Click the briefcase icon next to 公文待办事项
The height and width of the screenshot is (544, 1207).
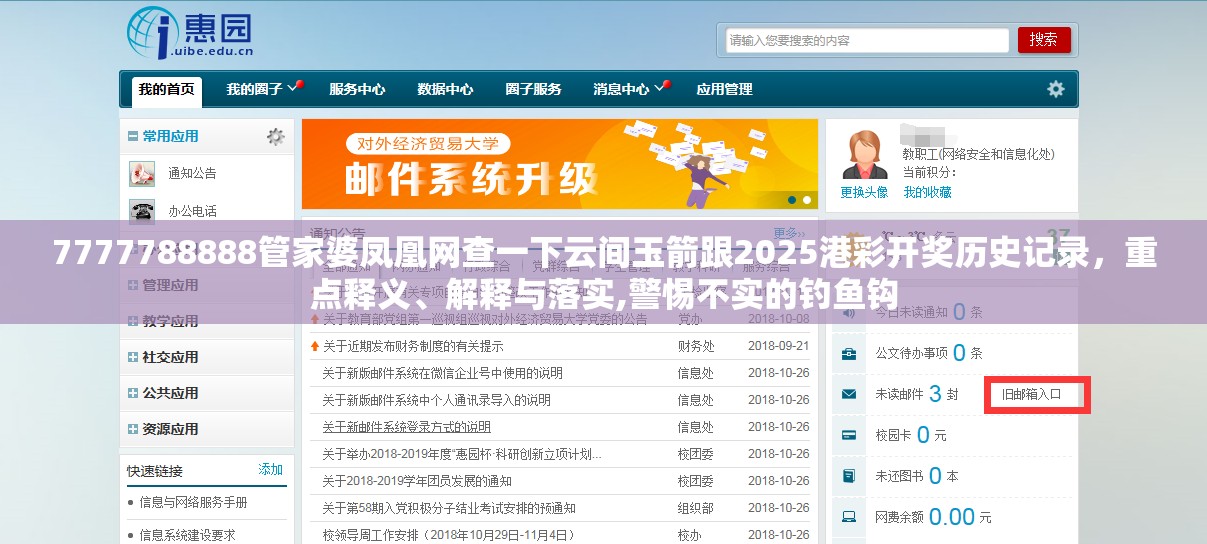pos(849,353)
